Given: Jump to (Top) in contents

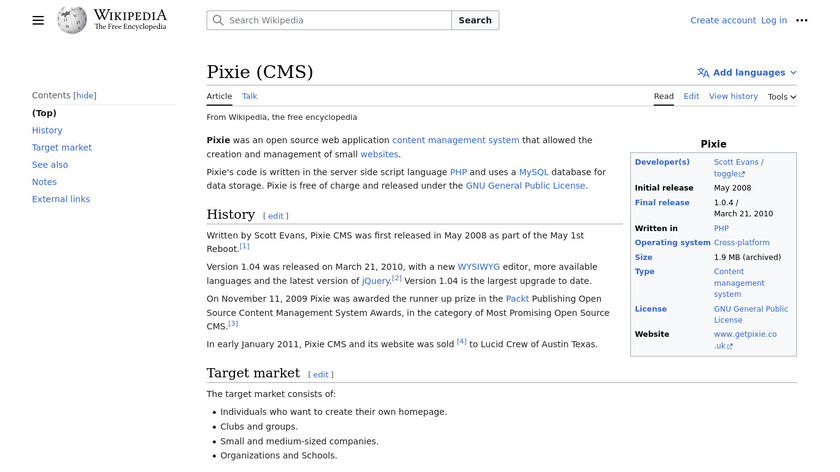Looking at the screenshot, I should pos(44,113).
